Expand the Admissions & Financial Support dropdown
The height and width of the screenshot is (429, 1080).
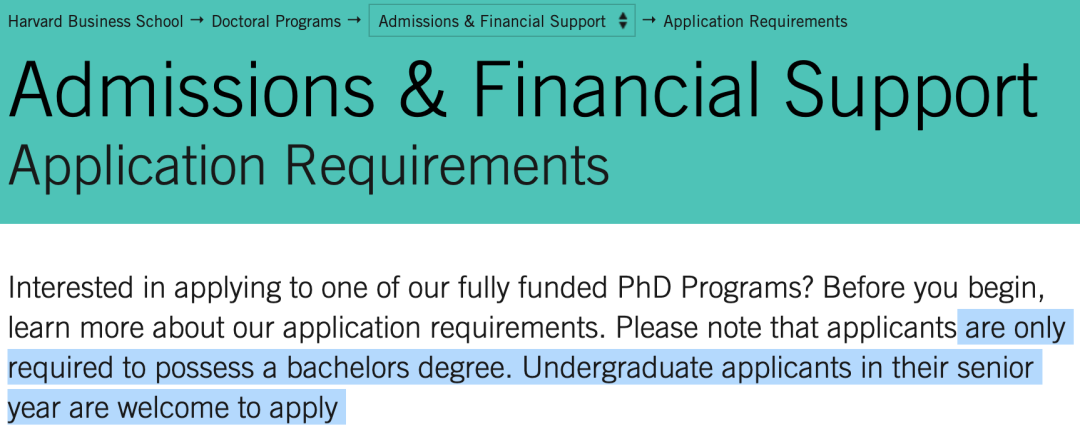pyautogui.click(x=492, y=21)
